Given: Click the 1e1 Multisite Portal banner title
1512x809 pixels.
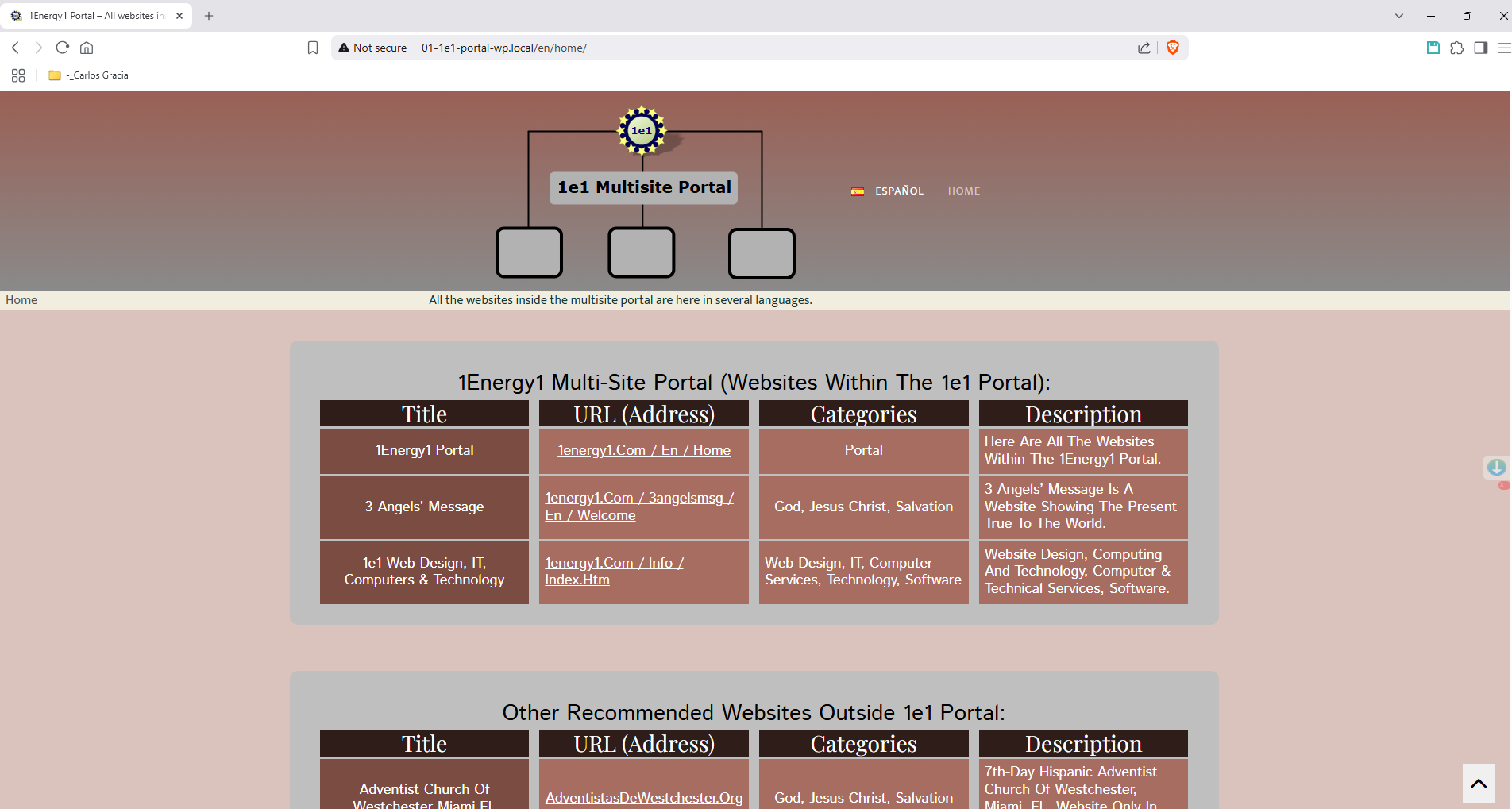Looking at the screenshot, I should 644,187.
